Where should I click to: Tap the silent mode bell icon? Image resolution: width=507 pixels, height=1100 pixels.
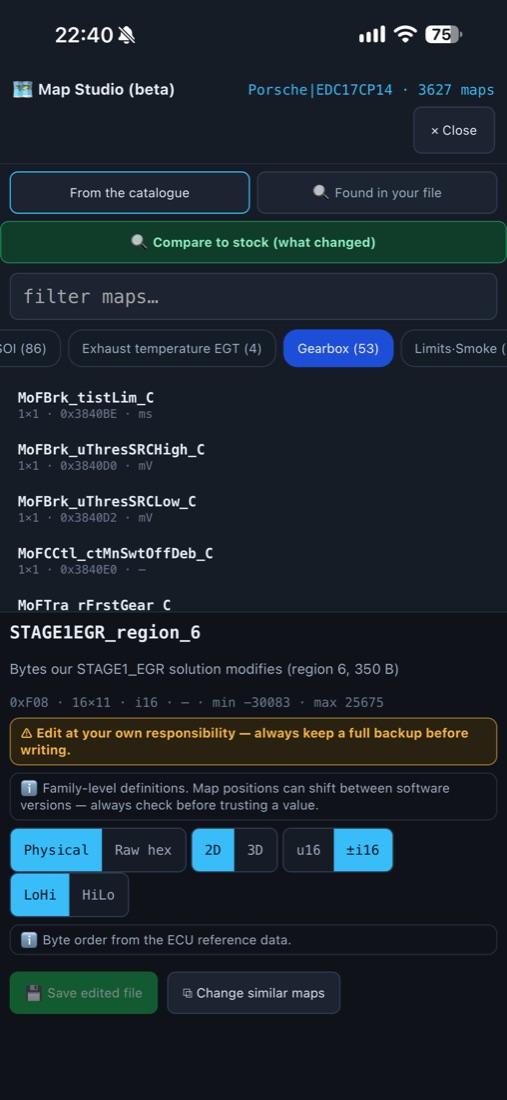[x=127, y=34]
